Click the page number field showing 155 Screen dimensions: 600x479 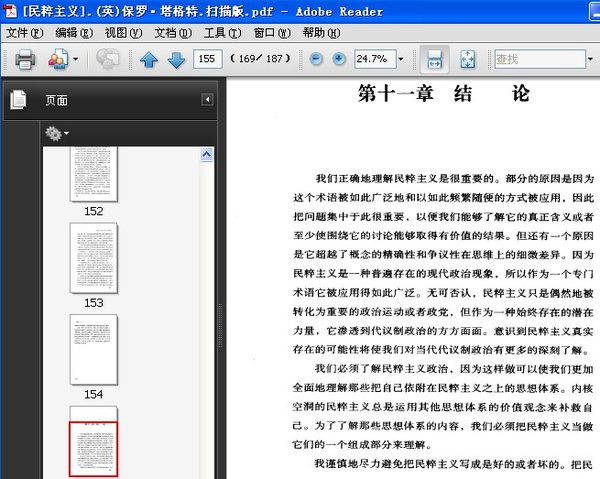[x=208, y=60]
